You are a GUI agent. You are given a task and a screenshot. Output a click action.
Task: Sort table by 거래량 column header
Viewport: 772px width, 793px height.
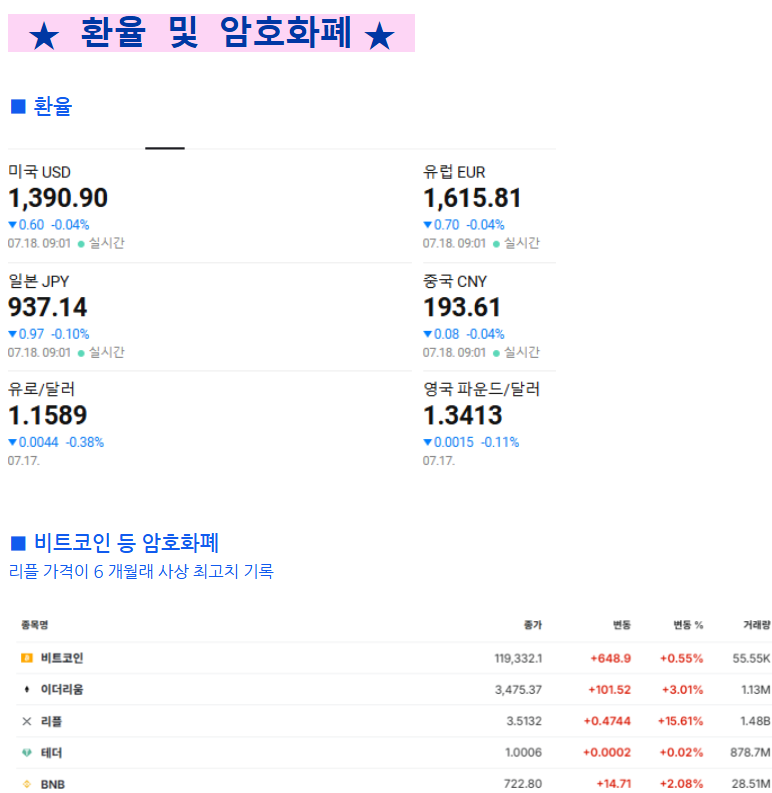(756, 625)
